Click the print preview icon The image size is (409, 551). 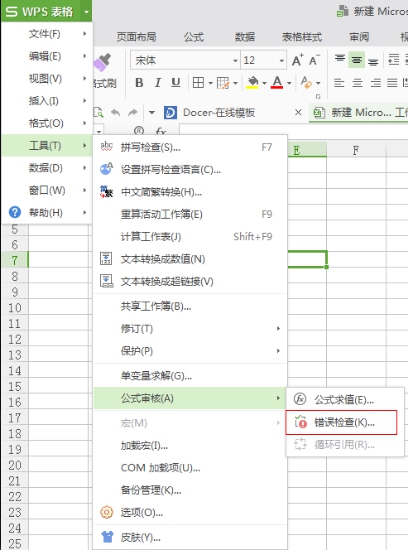pos(99,112)
